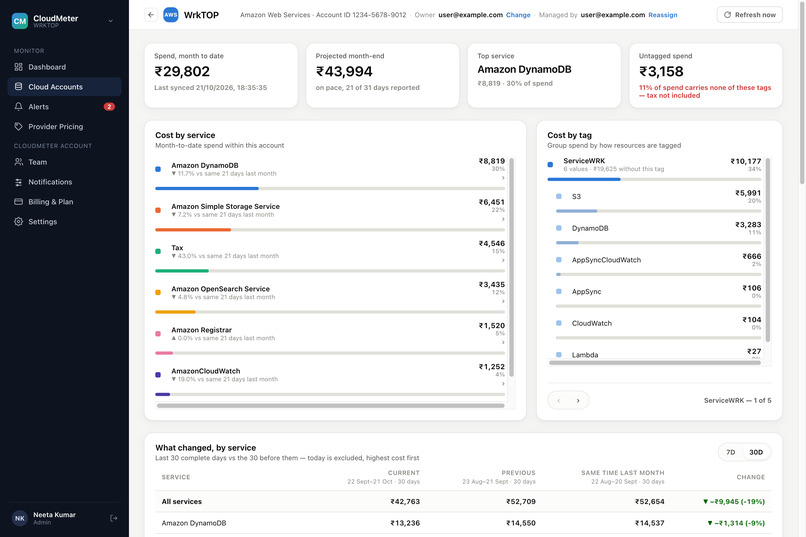Open Amazon OpenSearch Service row chevron
This screenshot has height=537, width=806.
[503, 301]
